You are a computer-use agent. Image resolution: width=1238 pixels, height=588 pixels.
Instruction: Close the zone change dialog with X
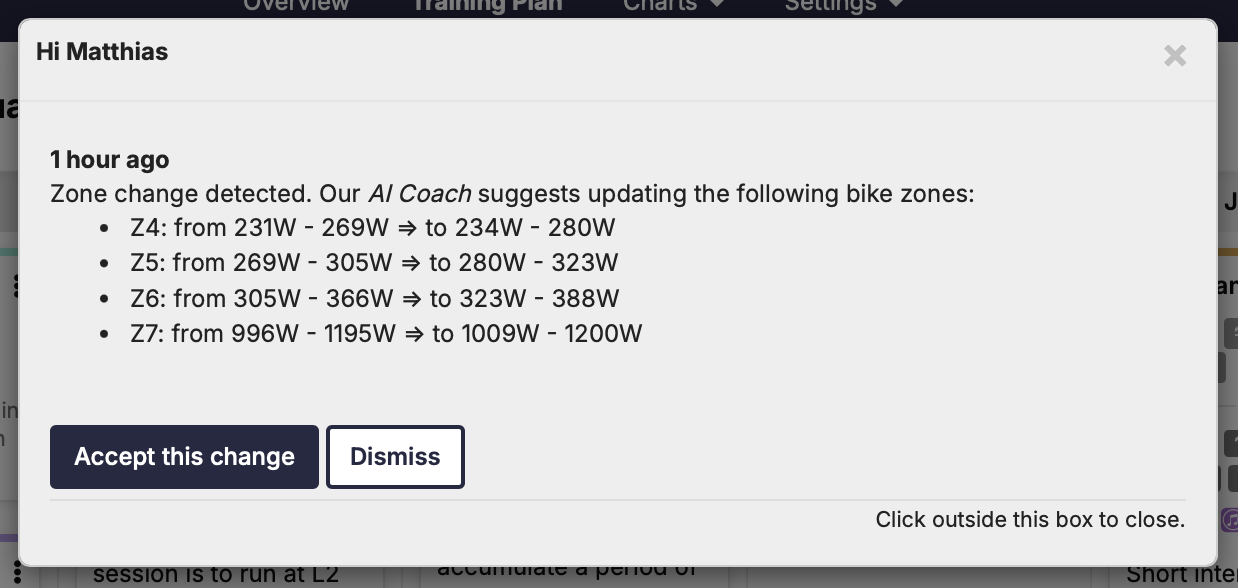point(1175,56)
